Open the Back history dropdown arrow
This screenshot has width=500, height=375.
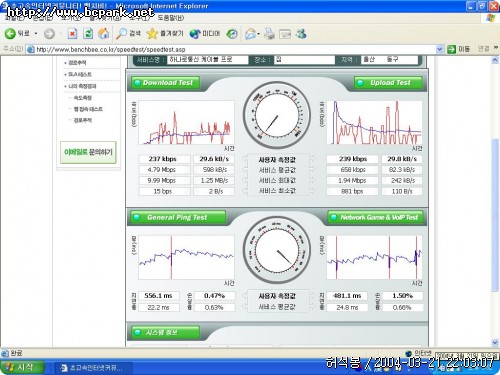[36, 34]
